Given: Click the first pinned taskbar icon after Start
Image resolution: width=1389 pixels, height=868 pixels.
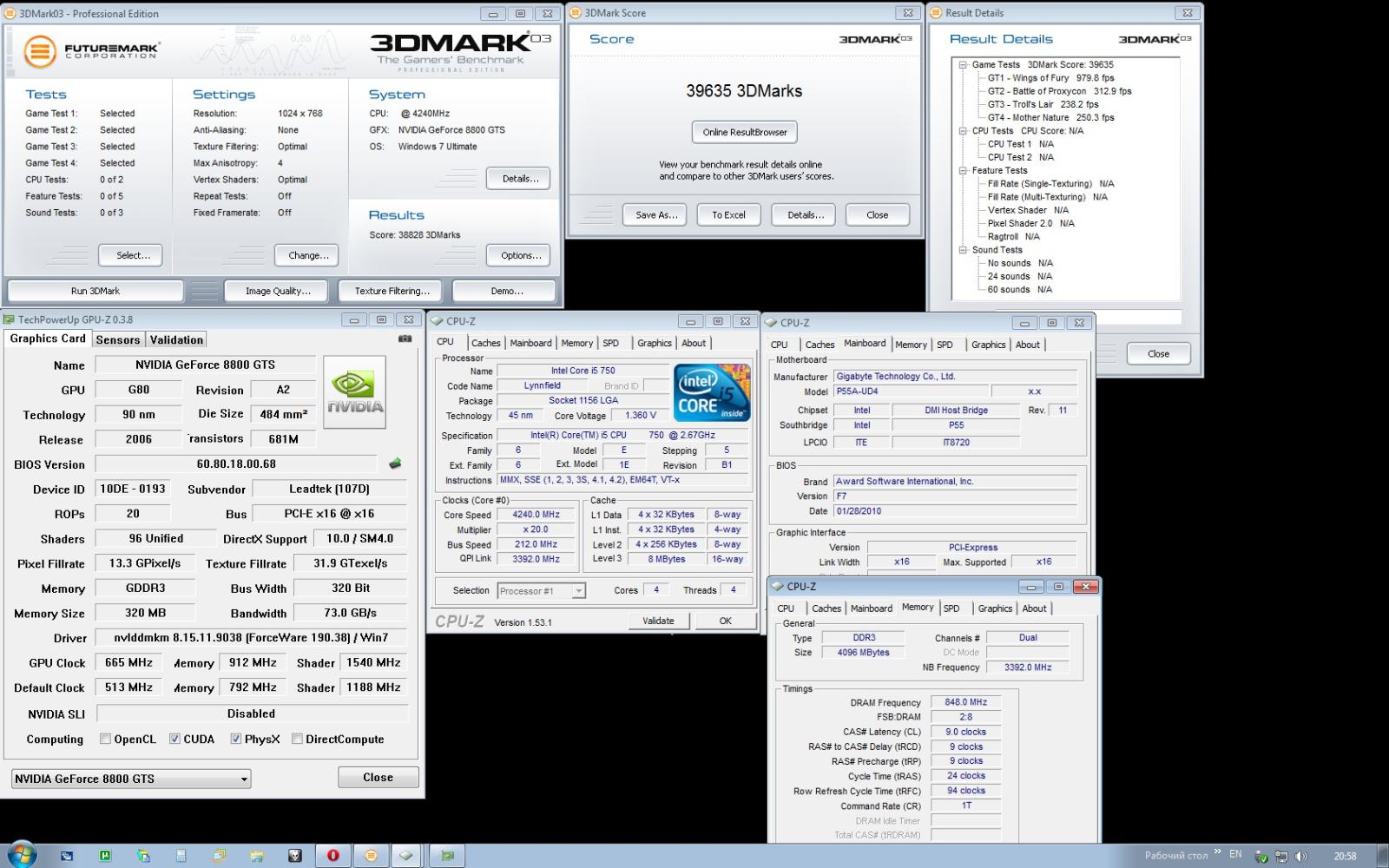Looking at the screenshot, I should coord(67,855).
